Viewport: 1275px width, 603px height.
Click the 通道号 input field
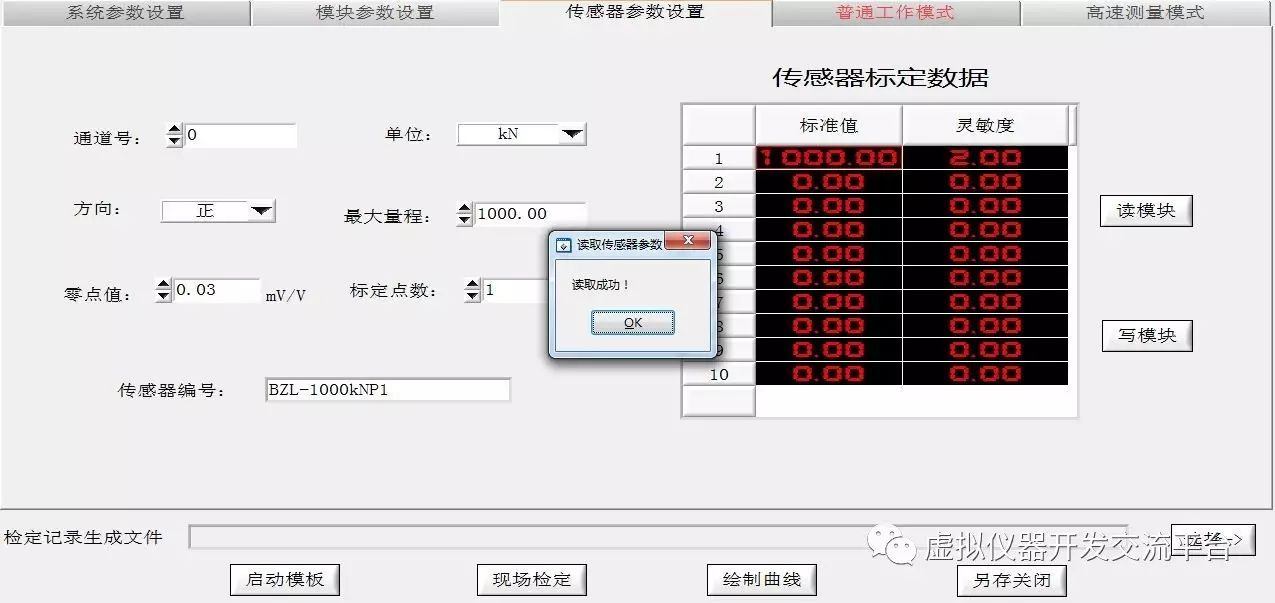click(240, 136)
